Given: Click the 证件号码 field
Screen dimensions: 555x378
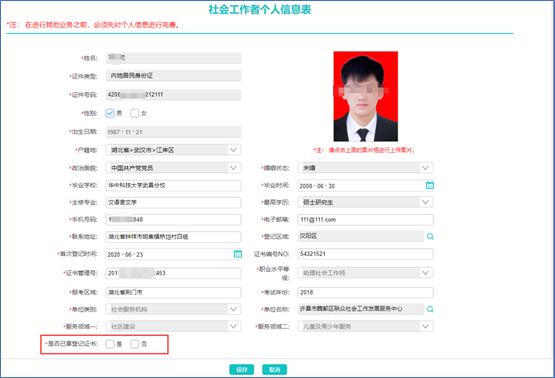Looking at the screenshot, I should pyautogui.click(x=173, y=94).
